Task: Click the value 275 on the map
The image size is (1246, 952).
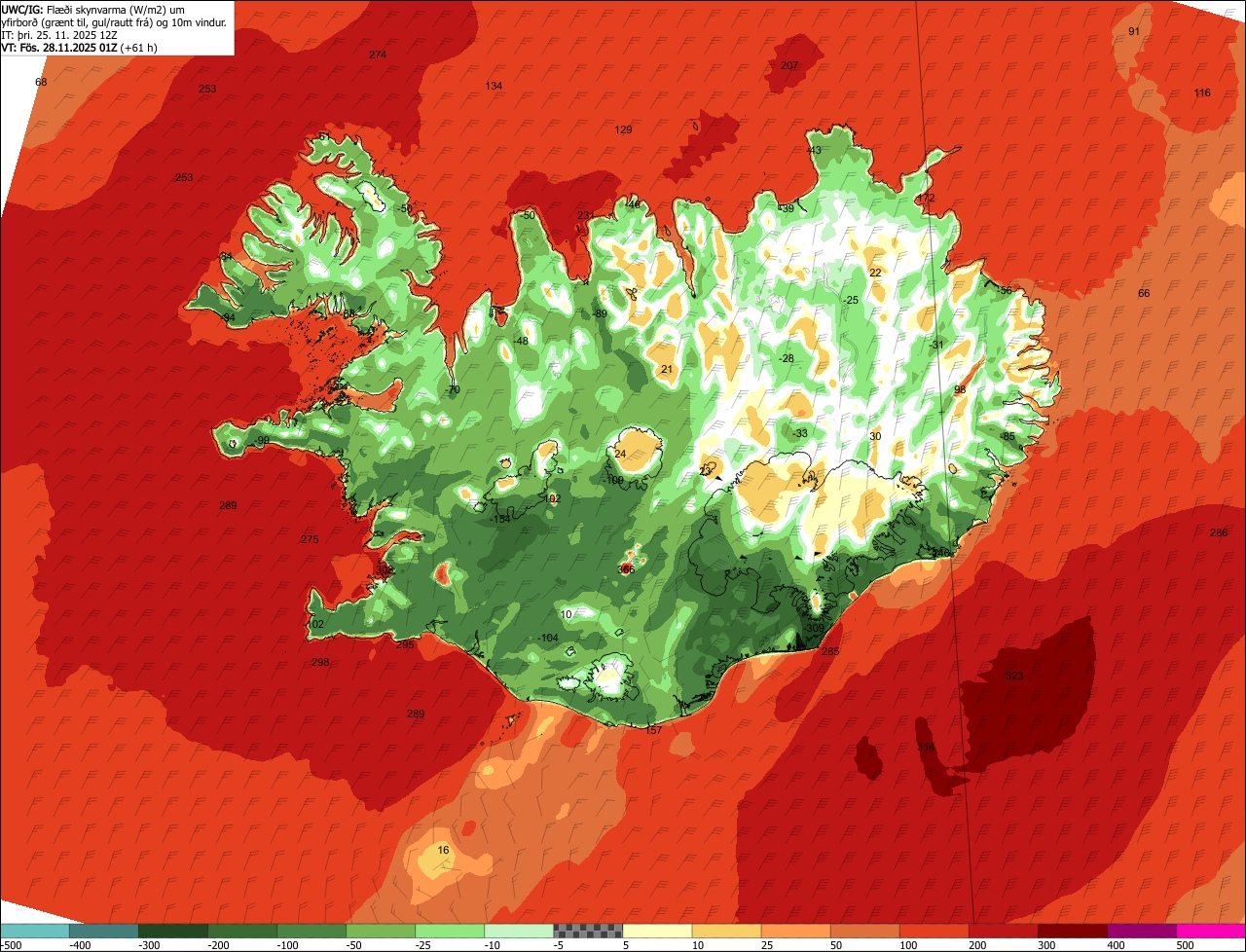Action: (x=310, y=539)
